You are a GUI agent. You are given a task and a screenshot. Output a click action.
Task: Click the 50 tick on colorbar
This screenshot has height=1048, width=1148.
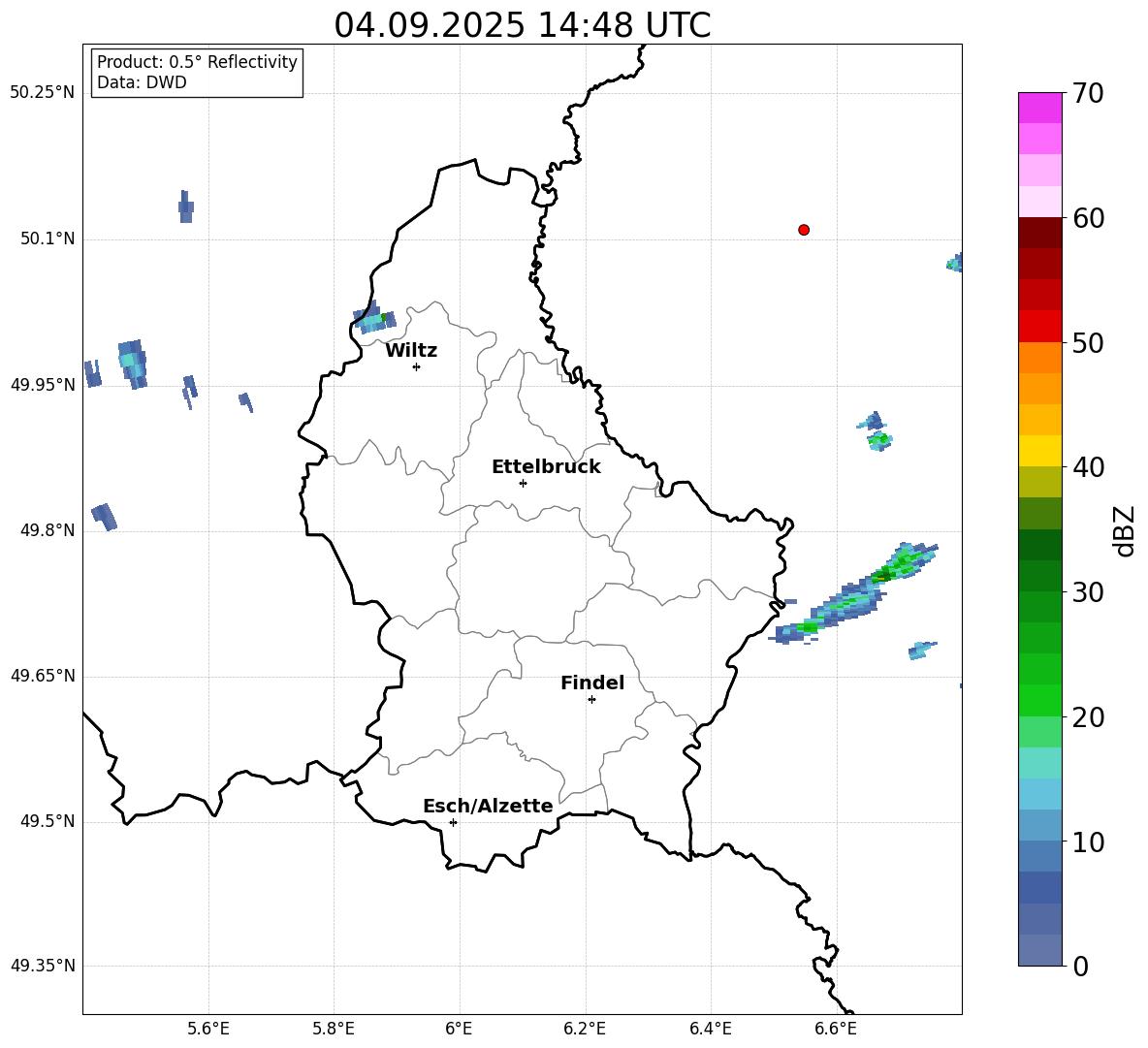tap(1088, 343)
